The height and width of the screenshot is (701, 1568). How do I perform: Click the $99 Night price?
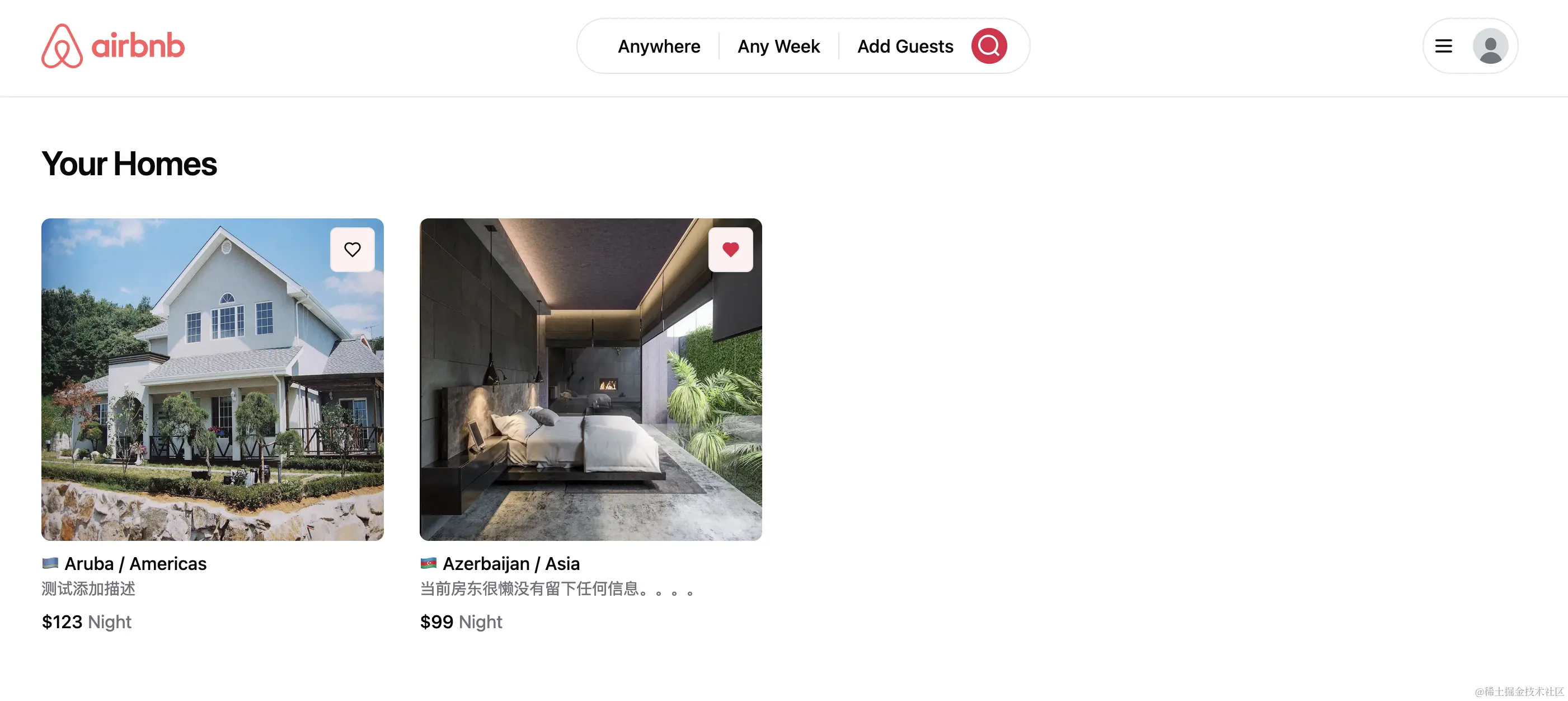pos(461,621)
